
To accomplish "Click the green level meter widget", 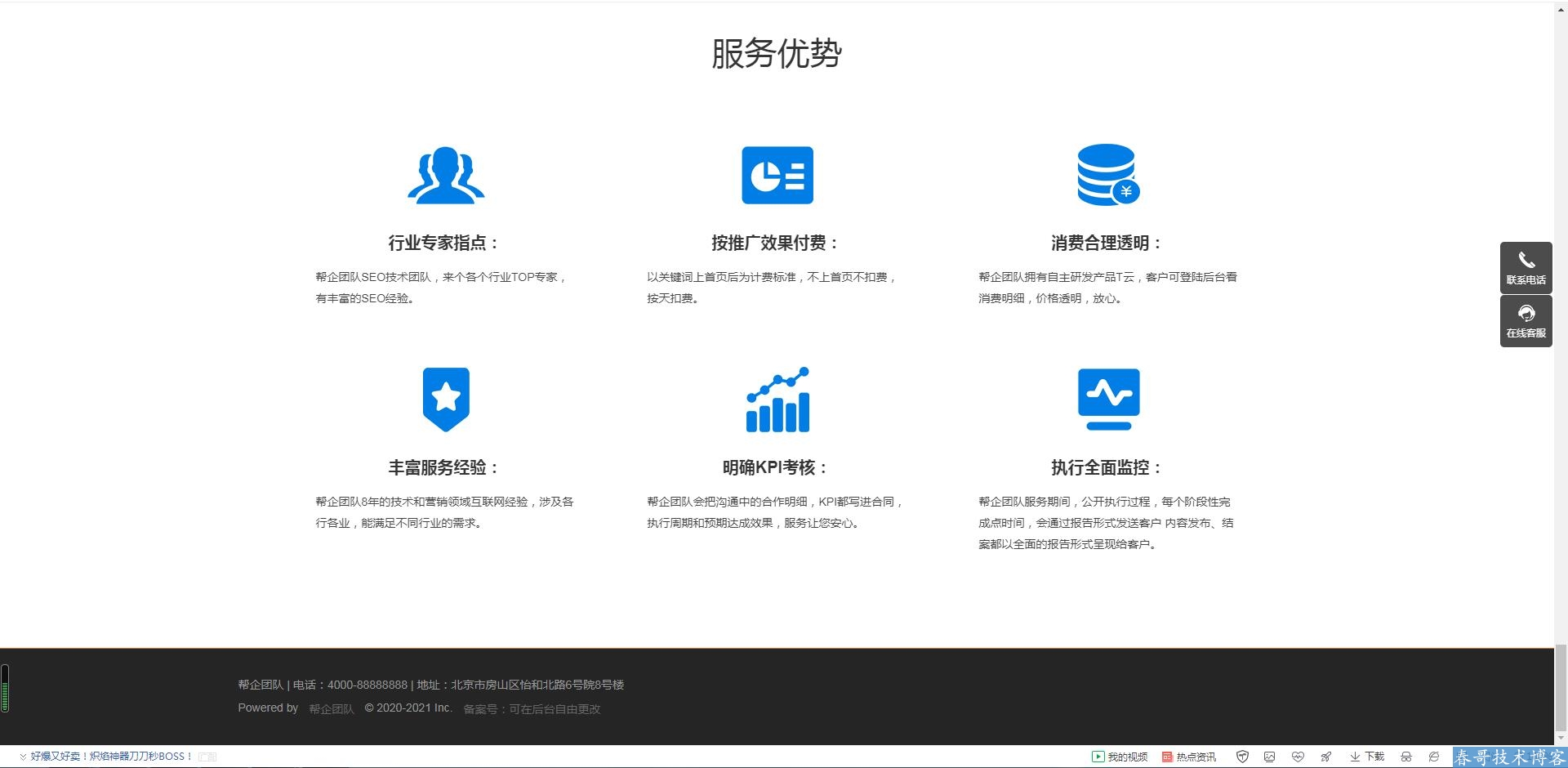I will pyautogui.click(x=5, y=688).
